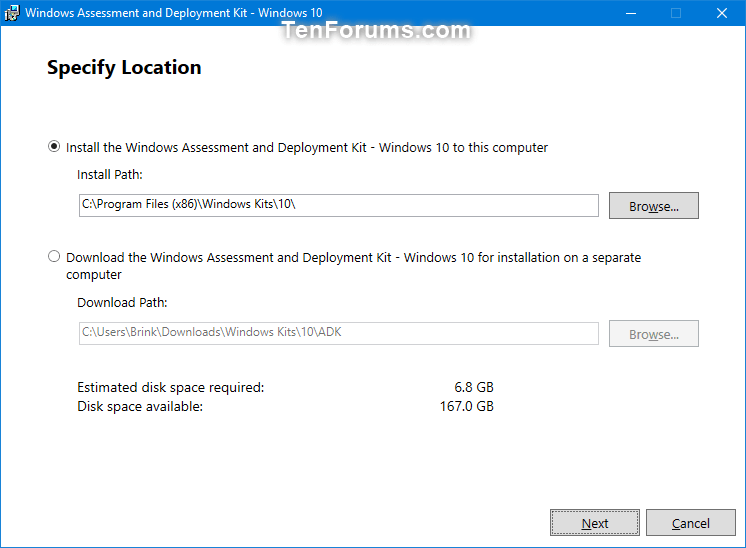746x548 pixels.
Task: Click the 'Install Path:' label
Action: click(x=110, y=175)
